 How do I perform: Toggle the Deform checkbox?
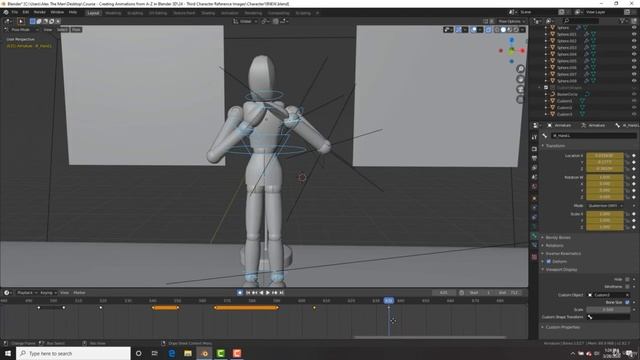coord(549,261)
